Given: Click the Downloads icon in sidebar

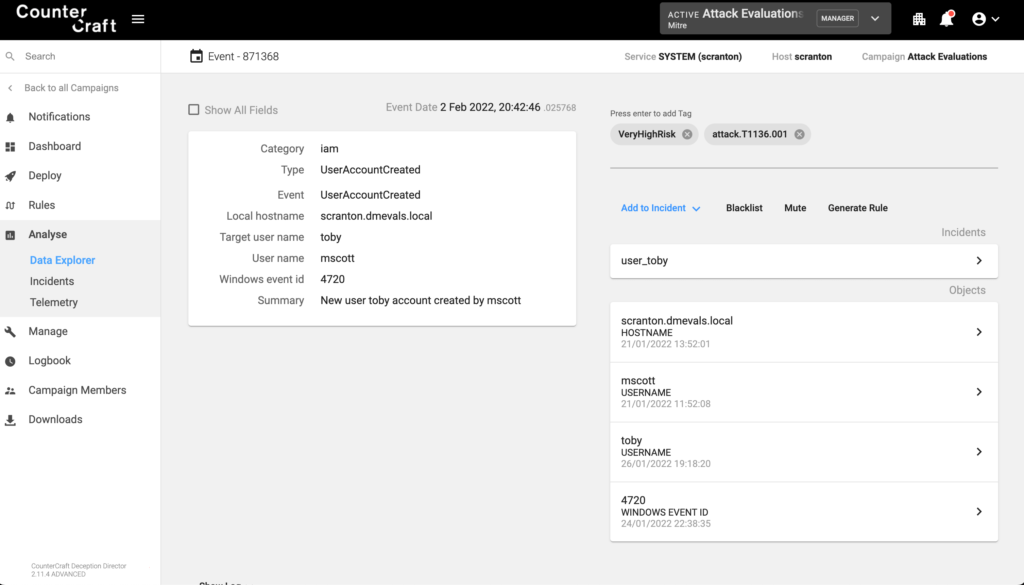Looking at the screenshot, I should (x=11, y=420).
